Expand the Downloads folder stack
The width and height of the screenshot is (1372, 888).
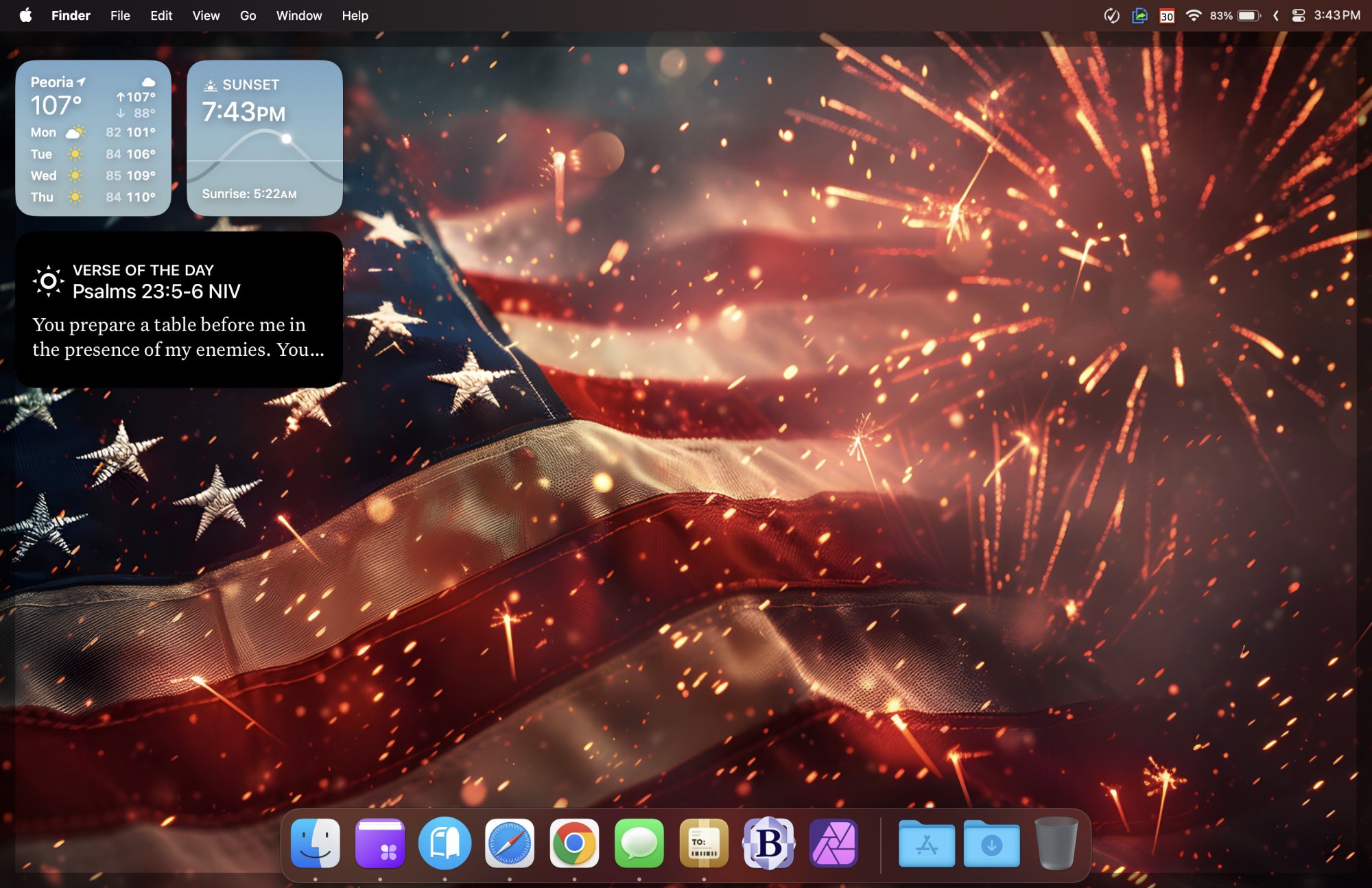(x=991, y=843)
